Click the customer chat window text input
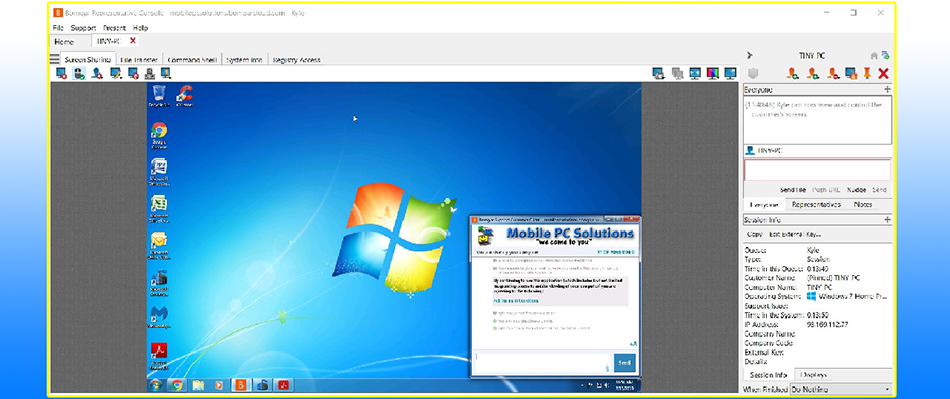 [x=542, y=363]
